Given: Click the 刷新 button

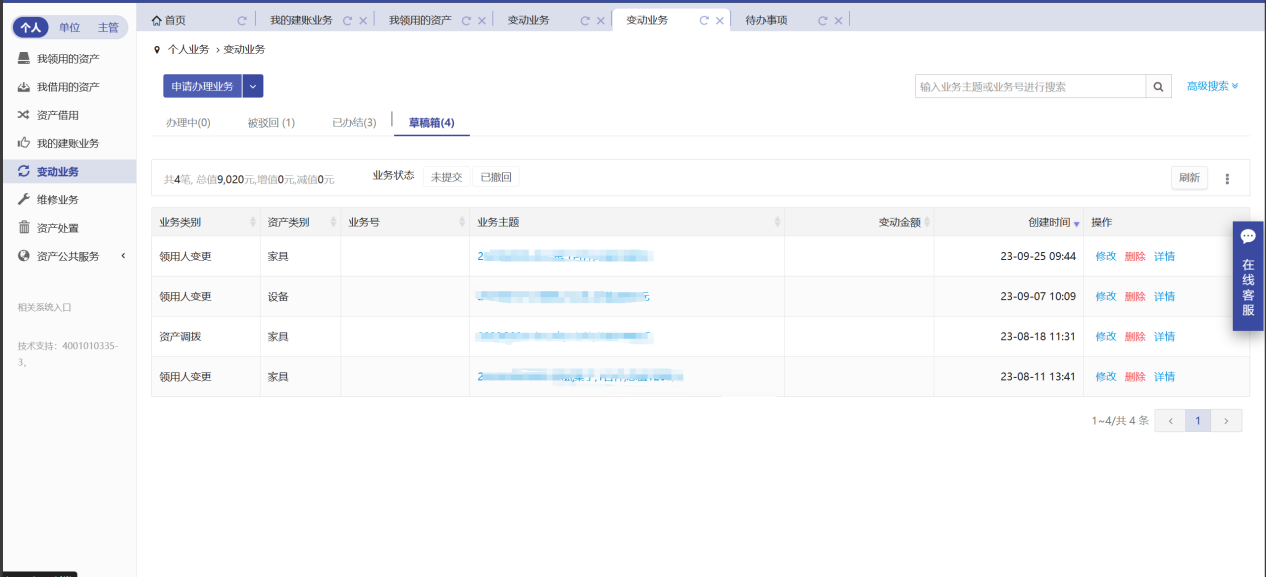Looking at the screenshot, I should click(x=1189, y=178).
